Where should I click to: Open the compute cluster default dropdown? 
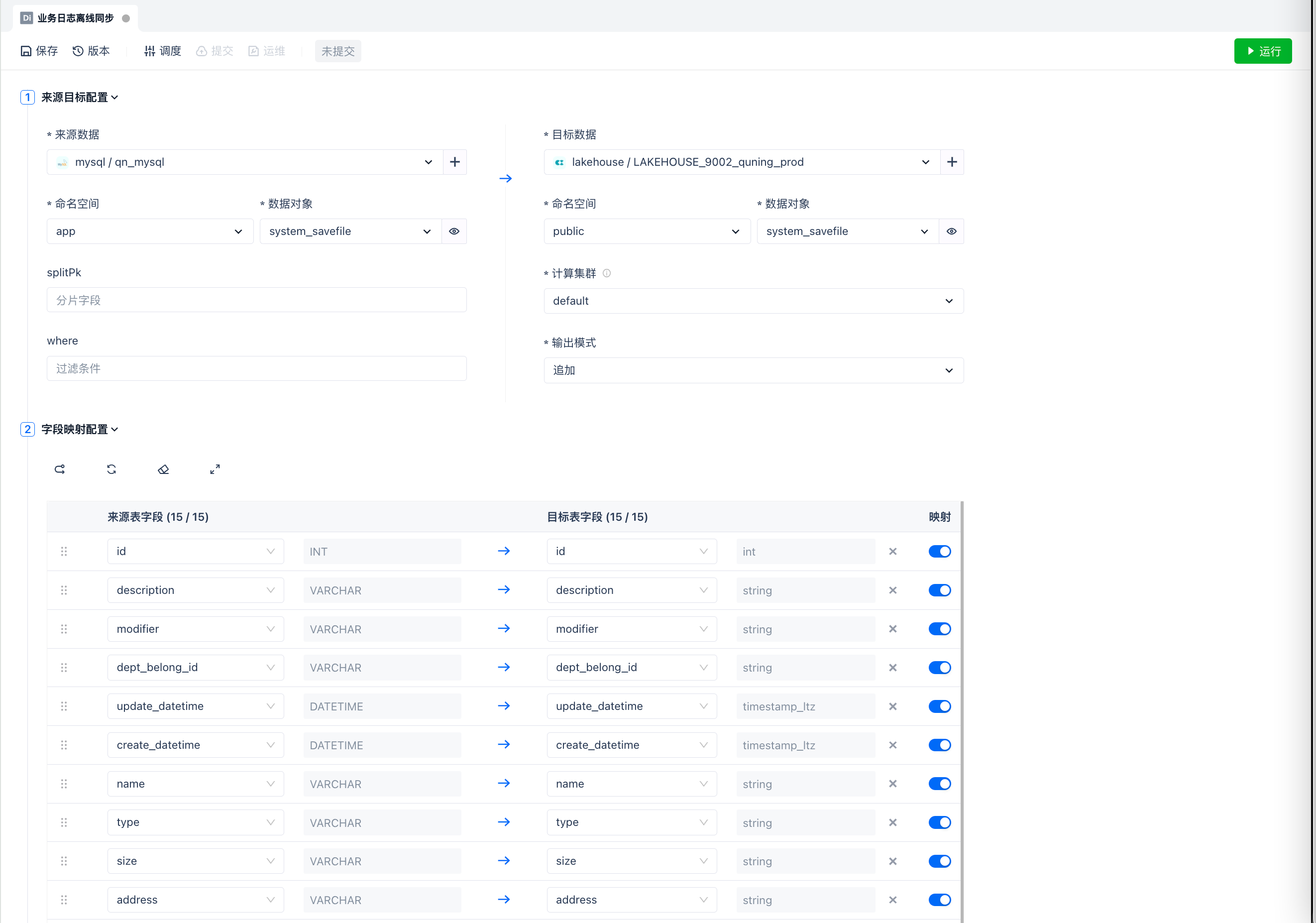[753, 301]
